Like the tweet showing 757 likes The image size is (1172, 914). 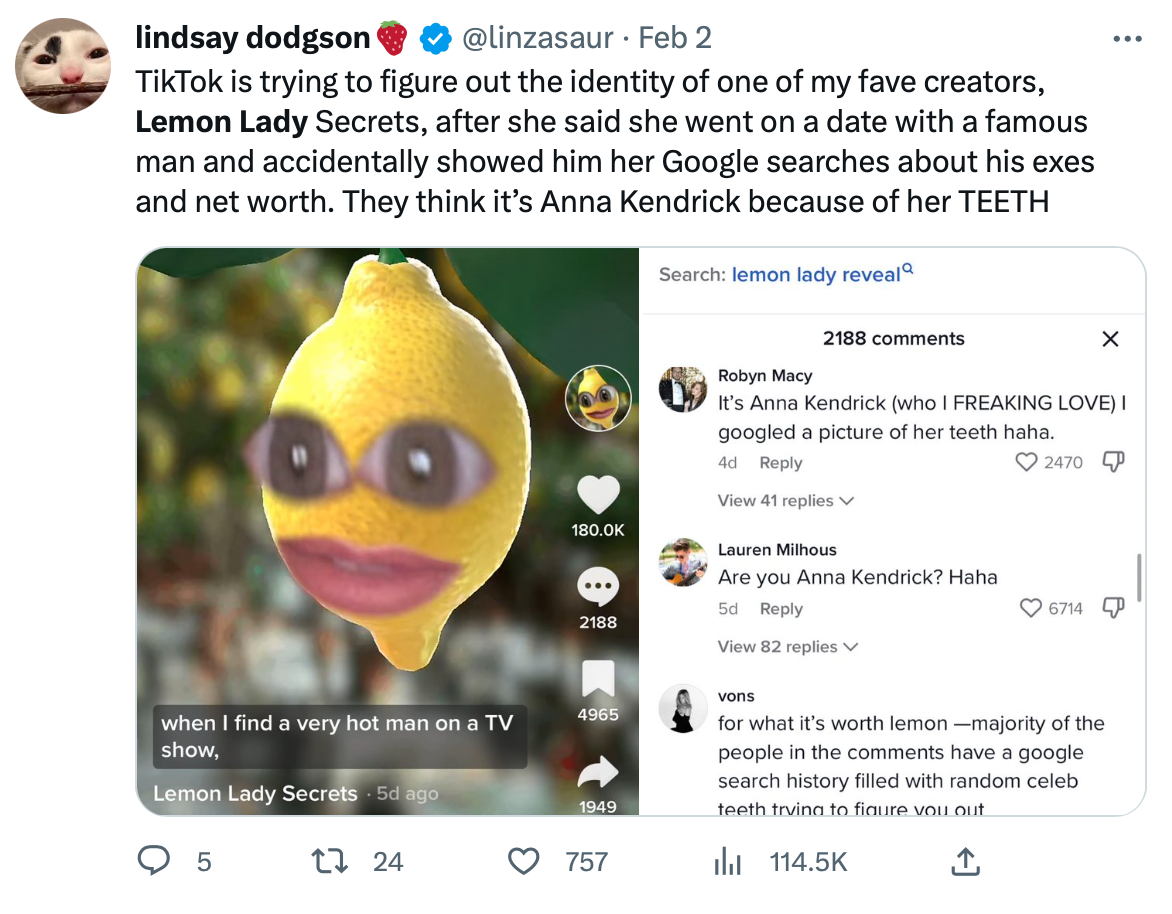[x=523, y=860]
